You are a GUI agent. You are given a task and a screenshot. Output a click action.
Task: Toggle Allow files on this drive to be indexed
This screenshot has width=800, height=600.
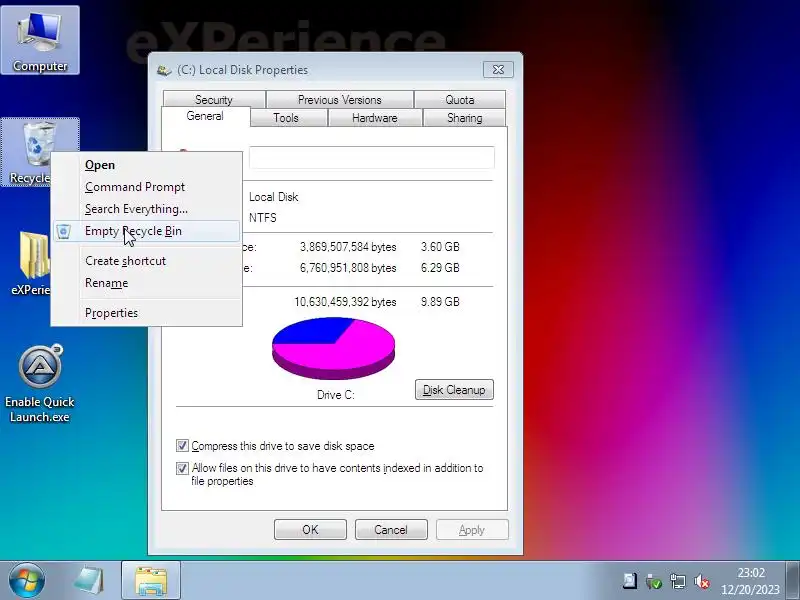coord(182,468)
